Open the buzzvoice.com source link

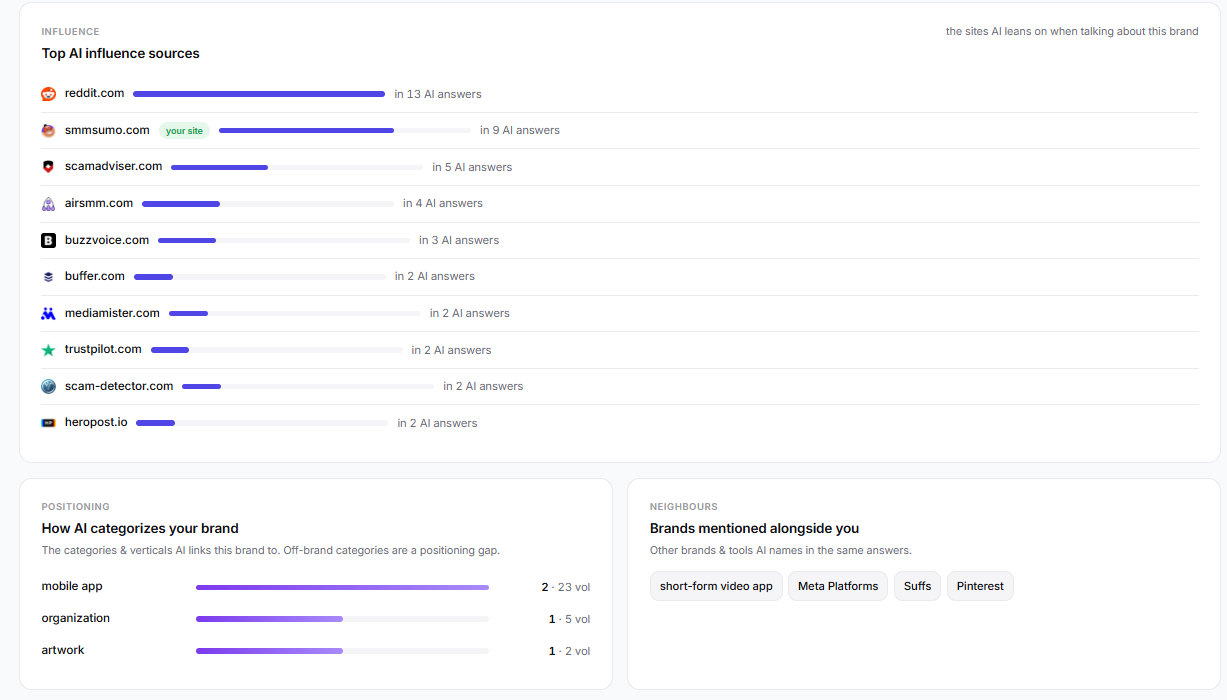pyautogui.click(x=107, y=240)
